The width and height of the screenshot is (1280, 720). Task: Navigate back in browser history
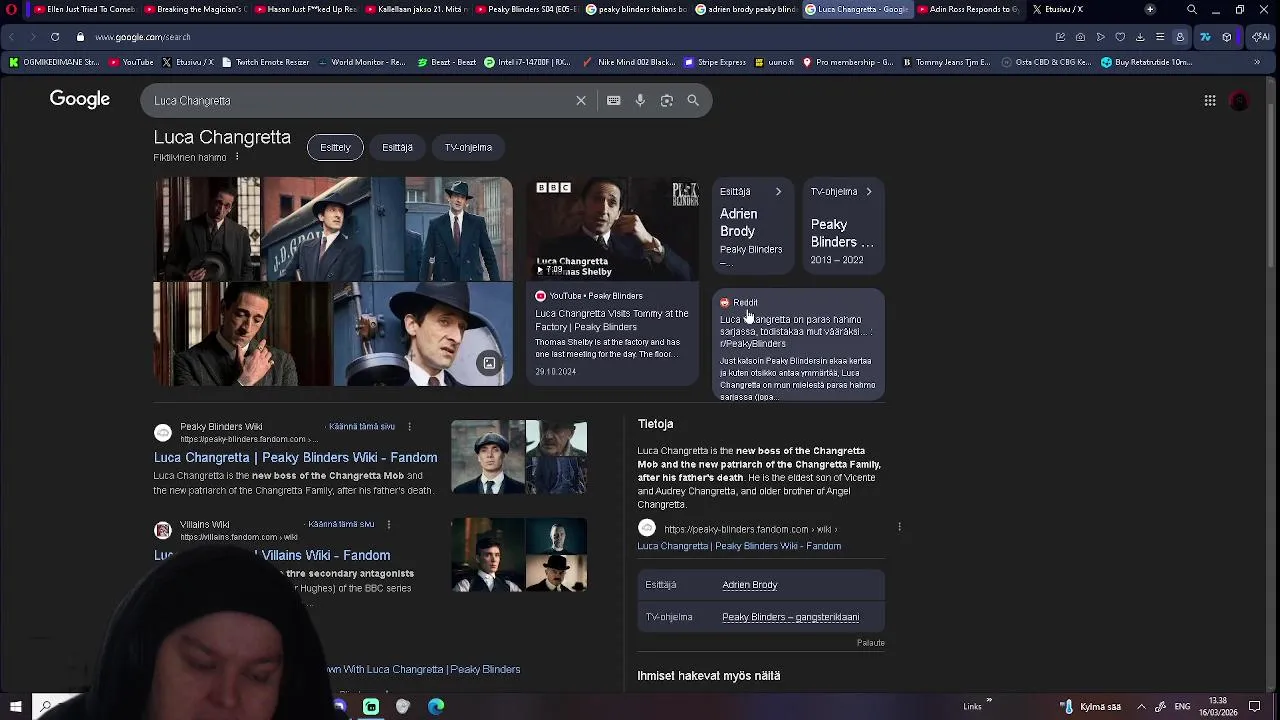(x=11, y=37)
